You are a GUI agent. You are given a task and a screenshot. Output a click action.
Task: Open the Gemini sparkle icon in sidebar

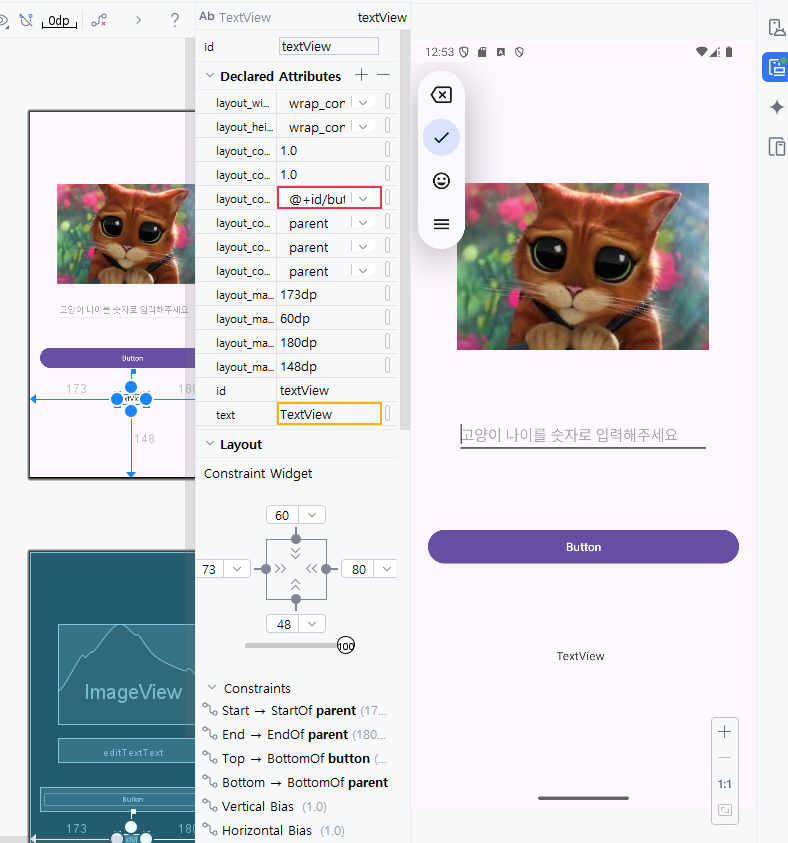click(777, 107)
